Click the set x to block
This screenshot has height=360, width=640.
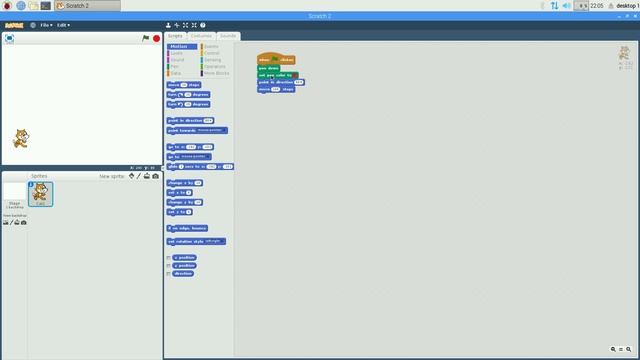coord(180,193)
